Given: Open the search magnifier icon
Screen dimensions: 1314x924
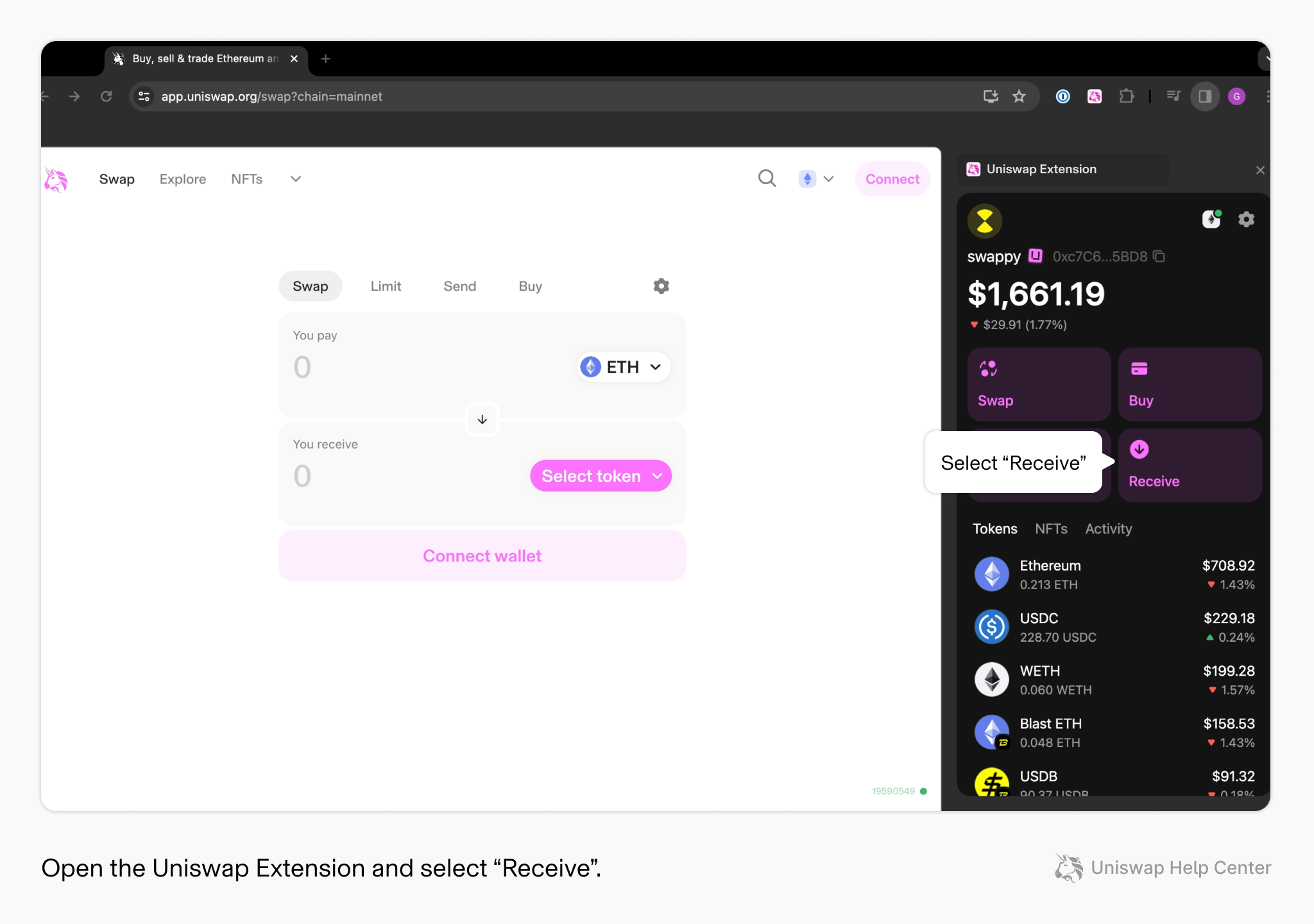Looking at the screenshot, I should pyautogui.click(x=767, y=178).
